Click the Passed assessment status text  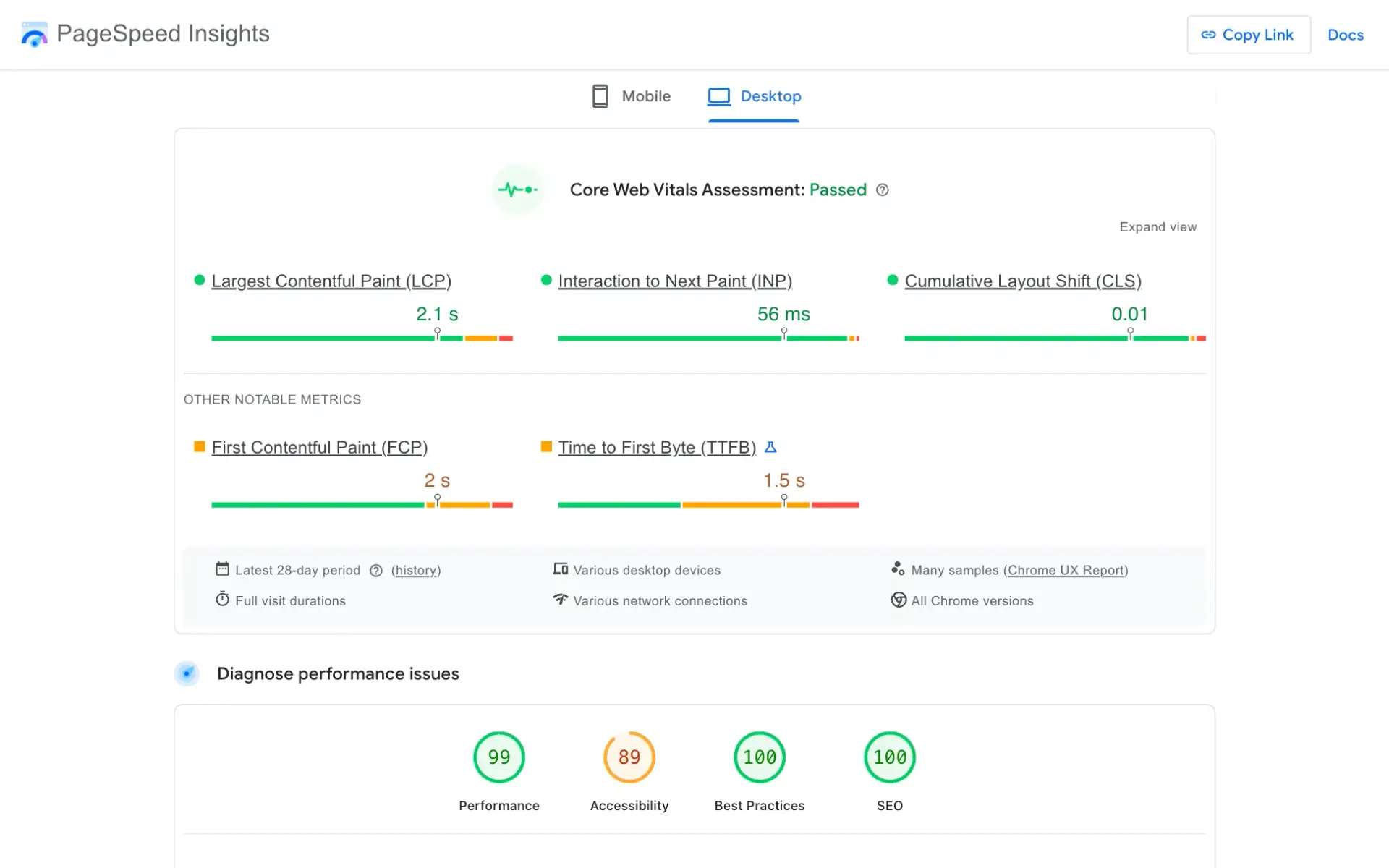[x=838, y=190]
